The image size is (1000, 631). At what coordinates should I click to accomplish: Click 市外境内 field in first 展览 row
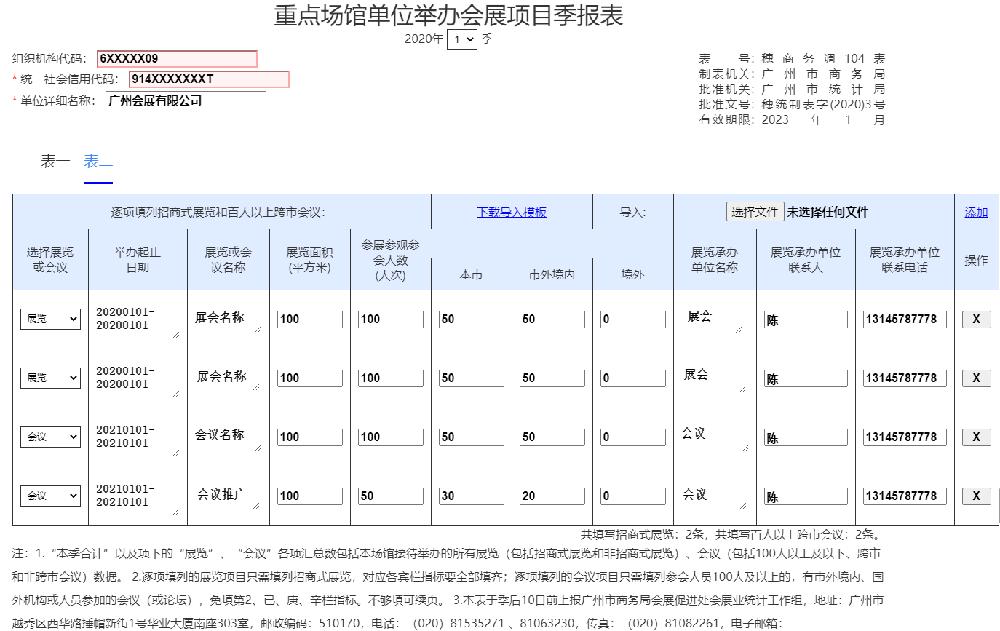point(552,319)
